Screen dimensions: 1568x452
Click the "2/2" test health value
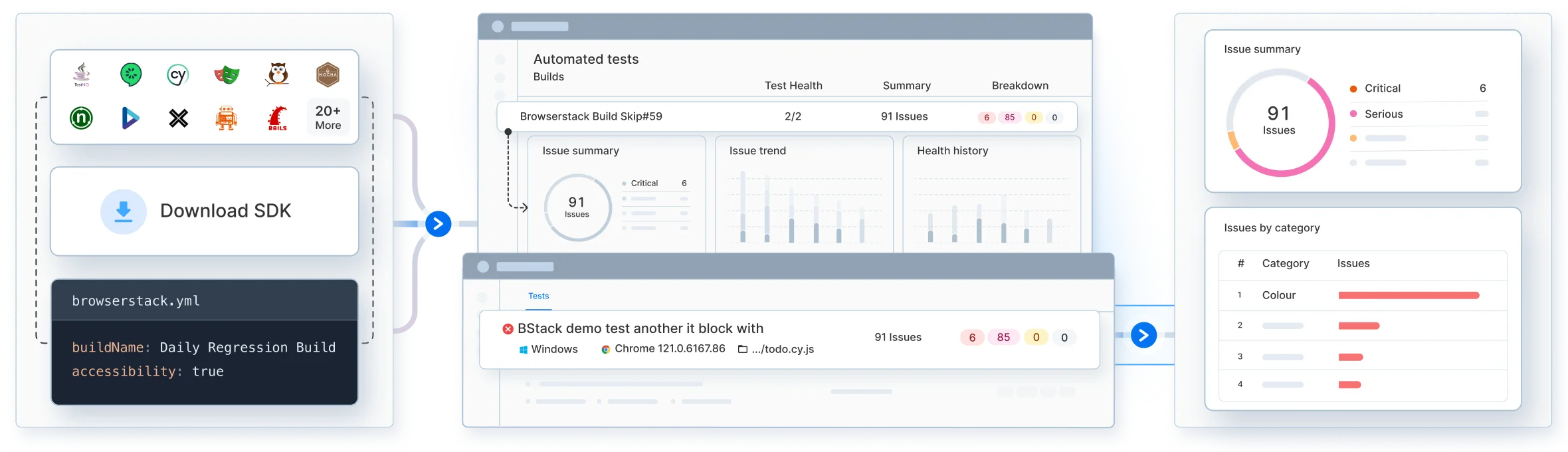click(x=793, y=117)
